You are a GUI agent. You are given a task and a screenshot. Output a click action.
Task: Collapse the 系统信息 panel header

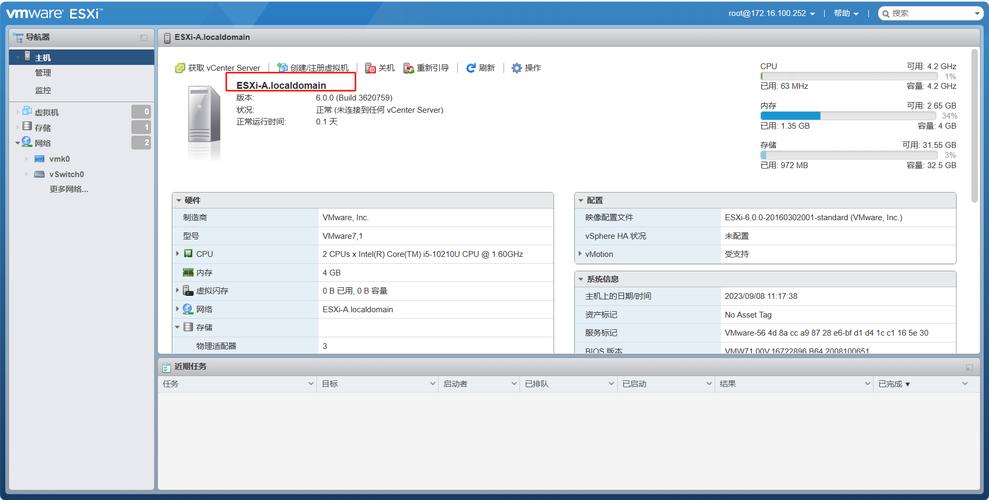pyautogui.click(x=581, y=279)
